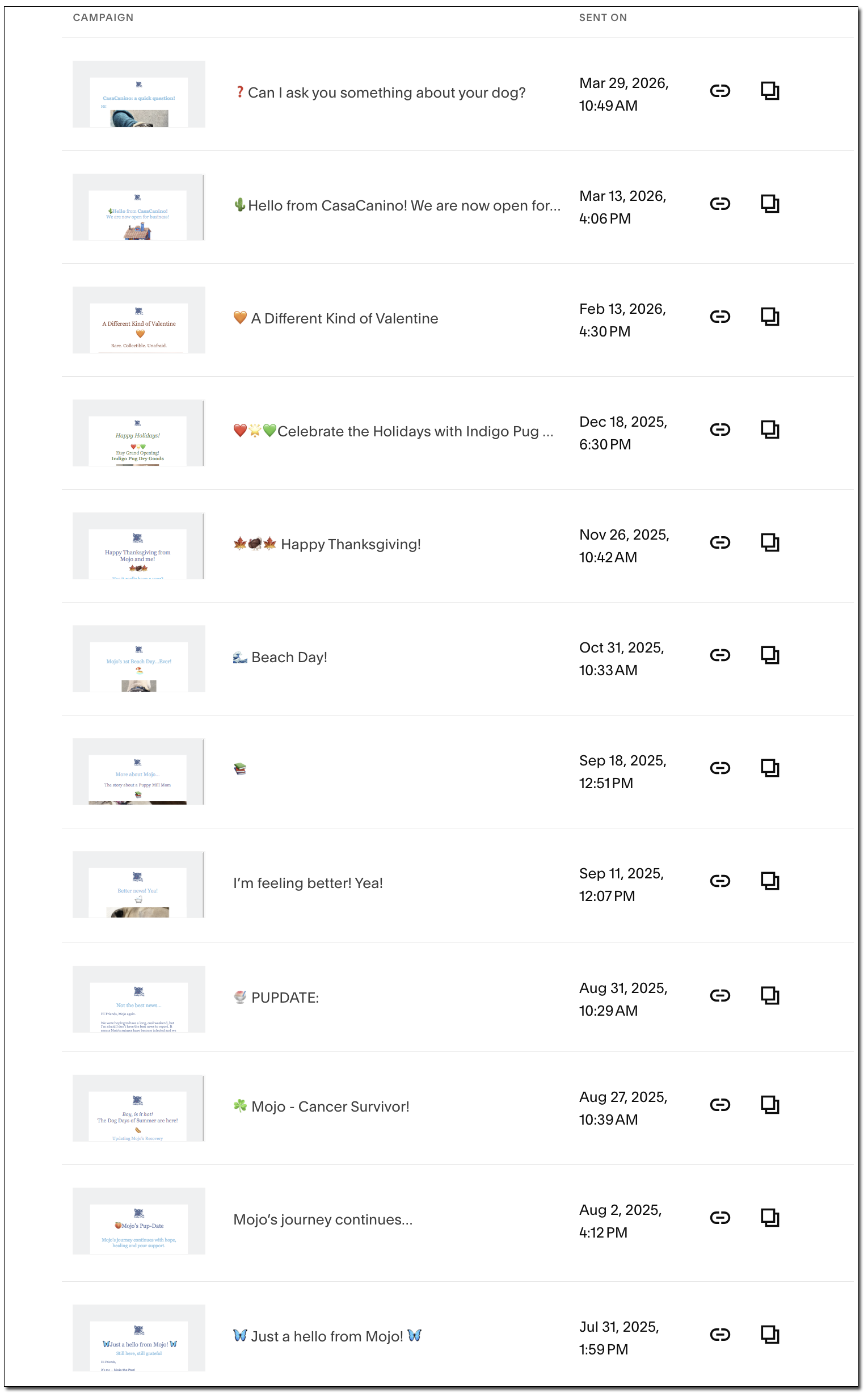
Task: Copy link for 'A Different Kind of Valentine'
Action: pos(720,317)
